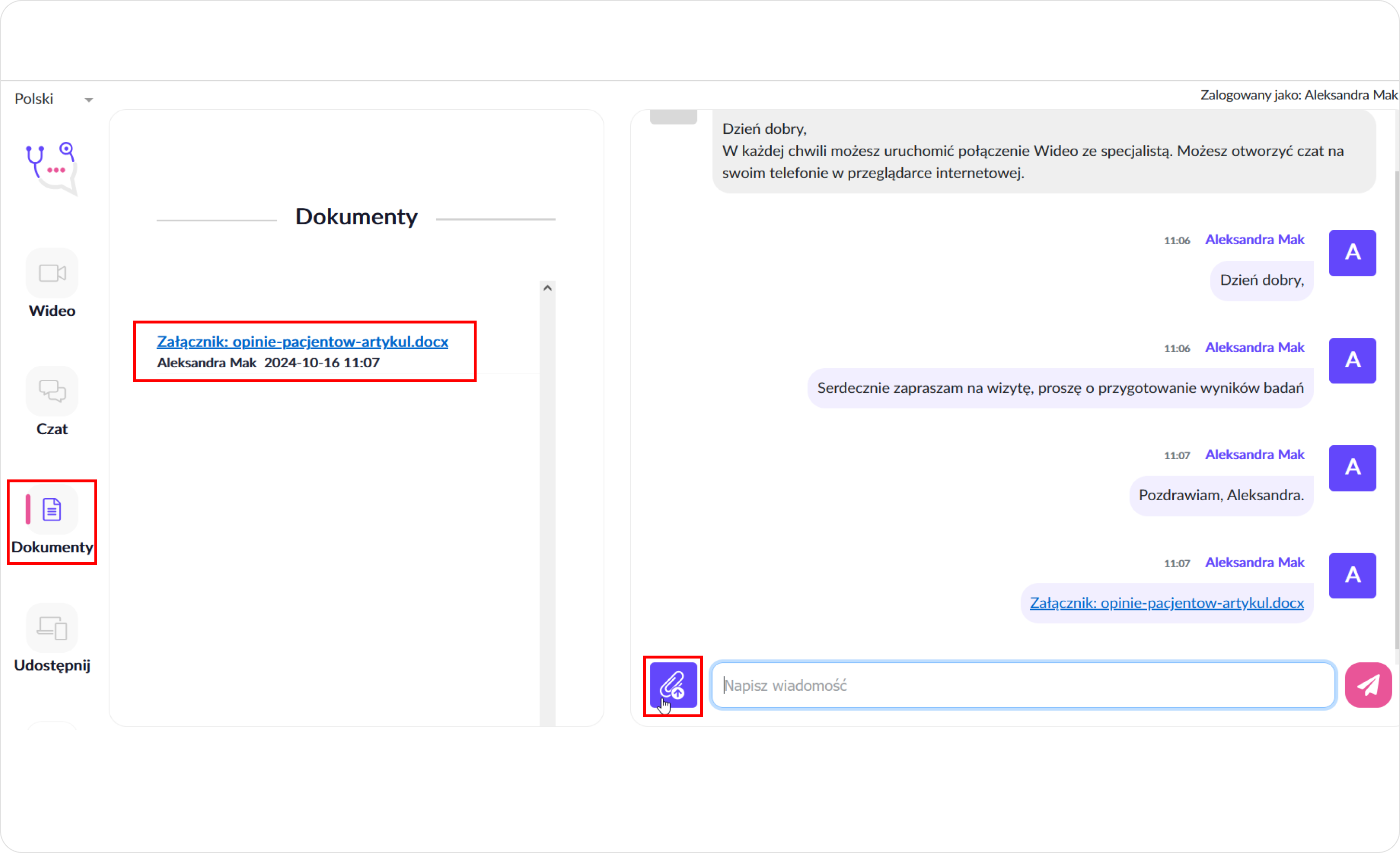Open attachment opinie-pacjentow-artykul.docx in Dokumenty list
The width and height of the screenshot is (1400, 853).
[x=302, y=342]
